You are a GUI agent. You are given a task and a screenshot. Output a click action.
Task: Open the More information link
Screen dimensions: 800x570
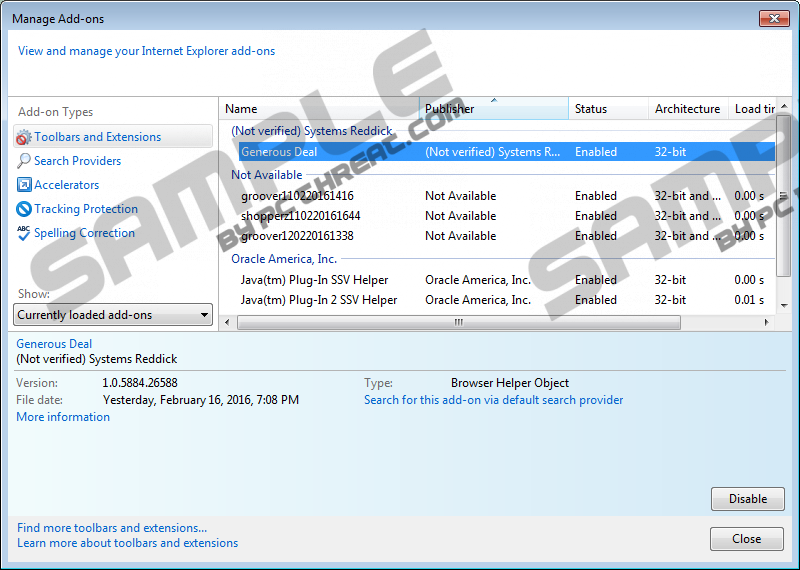click(63, 417)
